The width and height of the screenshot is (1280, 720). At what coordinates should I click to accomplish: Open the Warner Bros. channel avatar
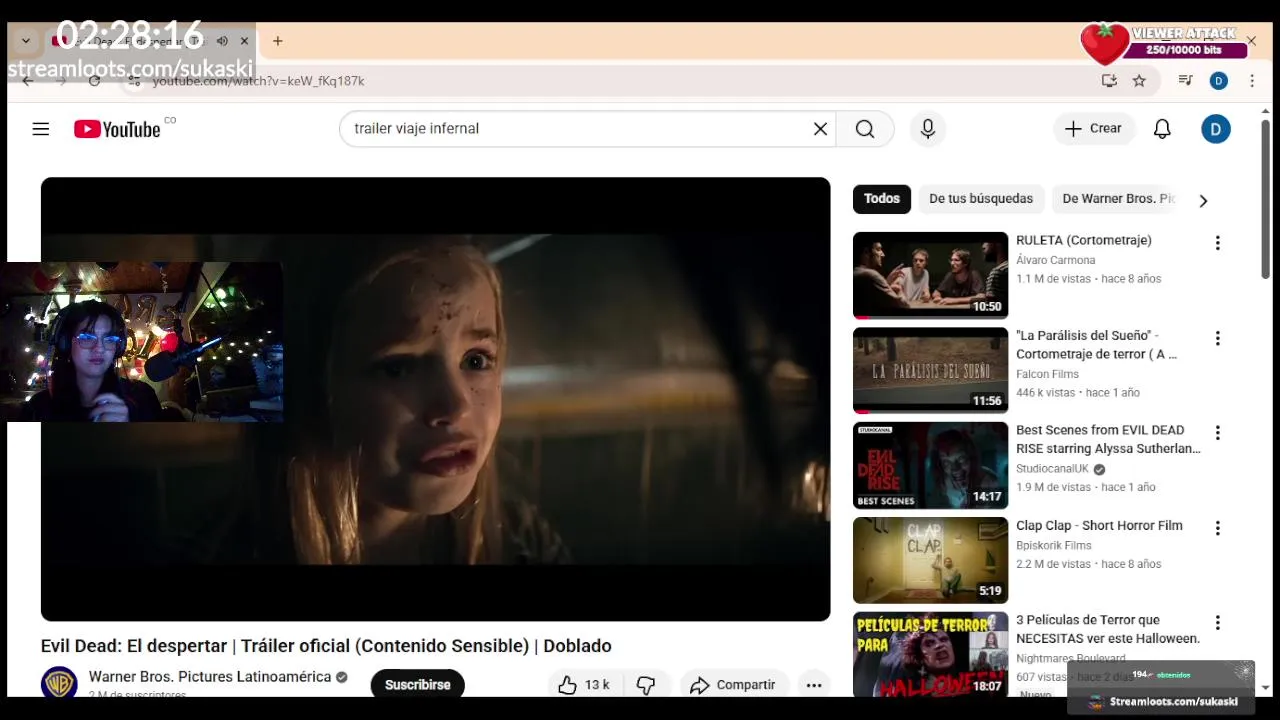(59, 684)
